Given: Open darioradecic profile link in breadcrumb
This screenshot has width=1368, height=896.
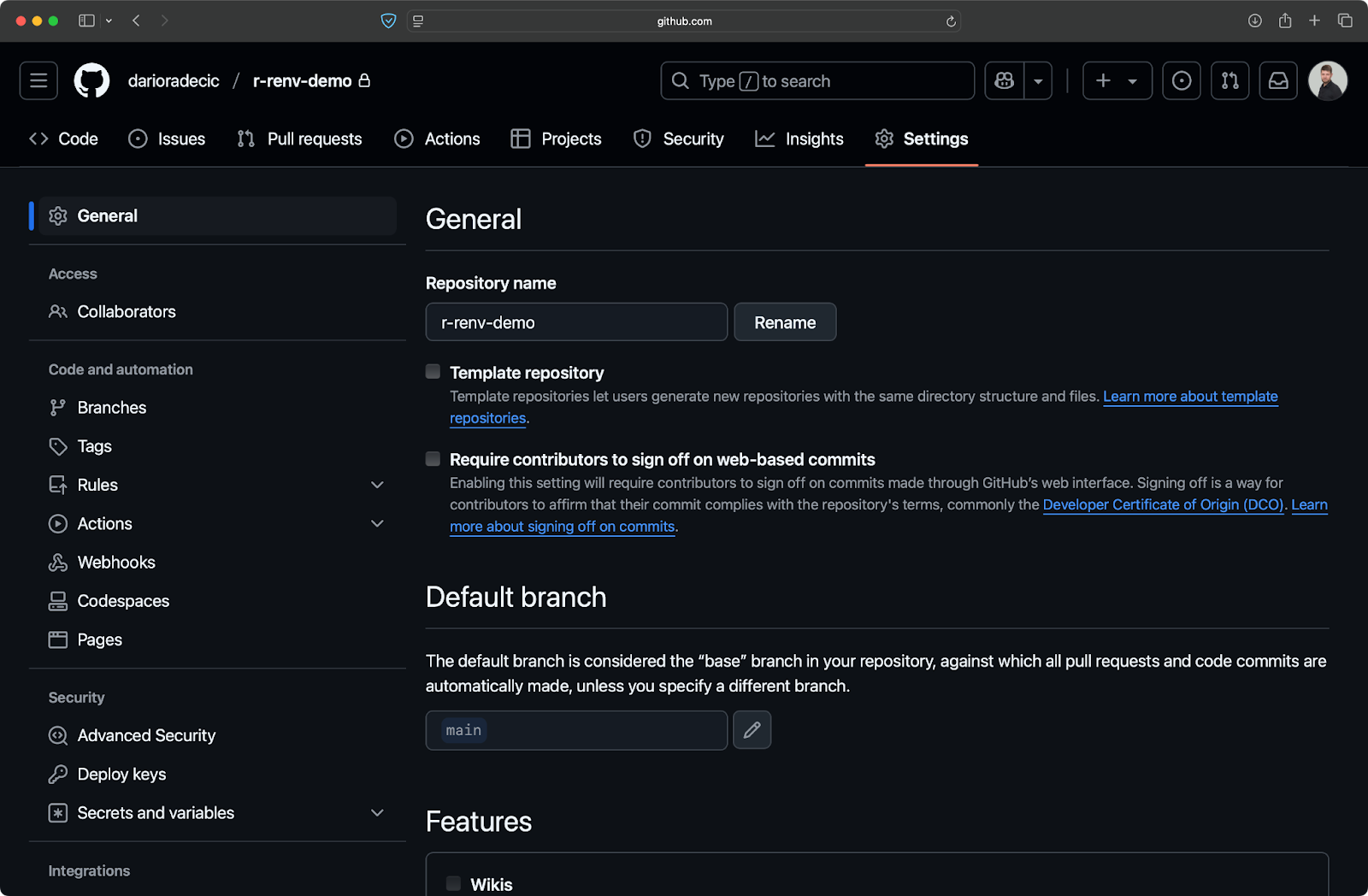Looking at the screenshot, I should pyautogui.click(x=174, y=80).
